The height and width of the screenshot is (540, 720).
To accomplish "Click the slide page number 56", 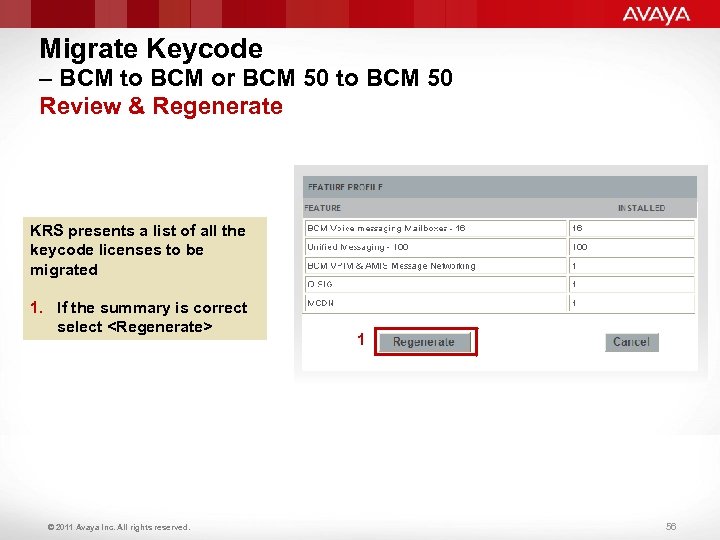I will pyautogui.click(x=671, y=526).
